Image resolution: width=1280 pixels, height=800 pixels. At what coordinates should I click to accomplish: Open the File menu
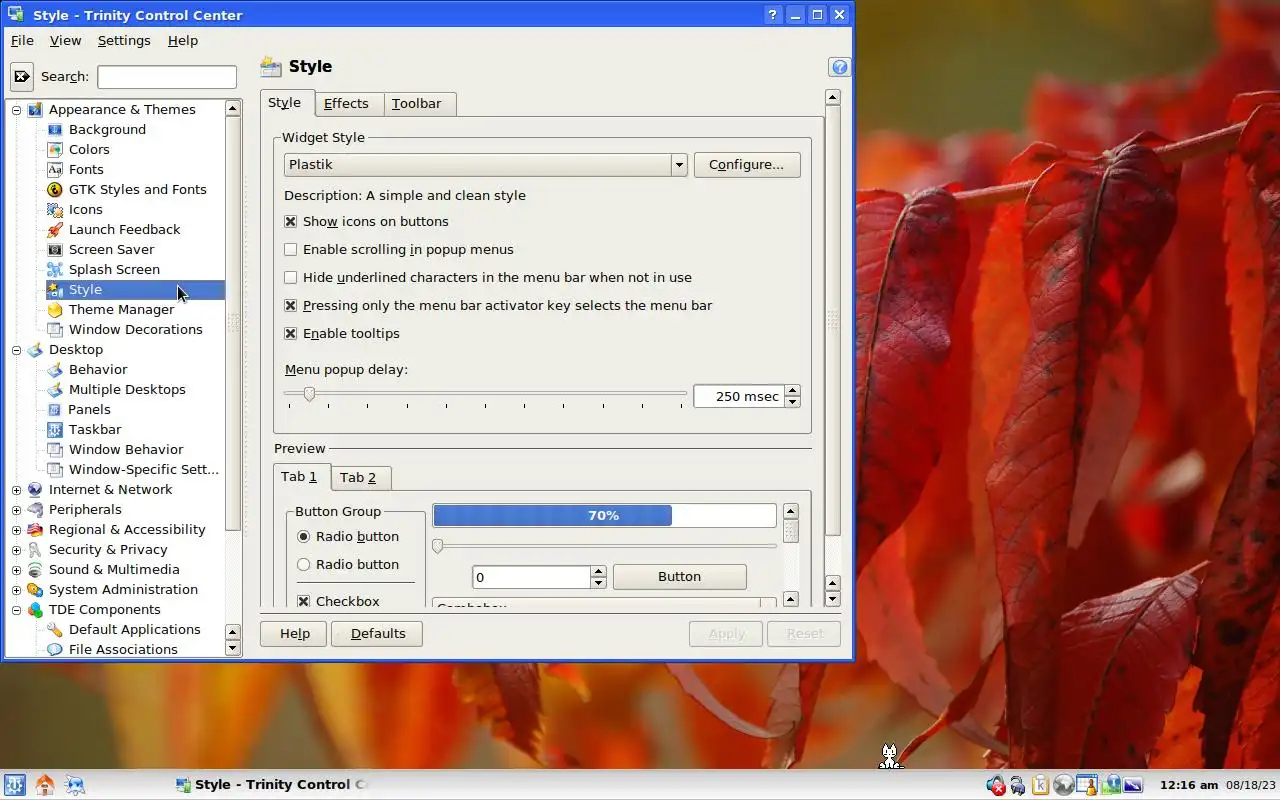coord(22,41)
